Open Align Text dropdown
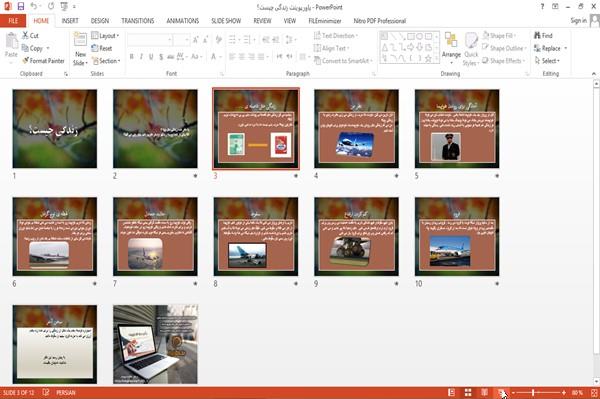The width and height of the screenshot is (600, 399). [x=331, y=48]
